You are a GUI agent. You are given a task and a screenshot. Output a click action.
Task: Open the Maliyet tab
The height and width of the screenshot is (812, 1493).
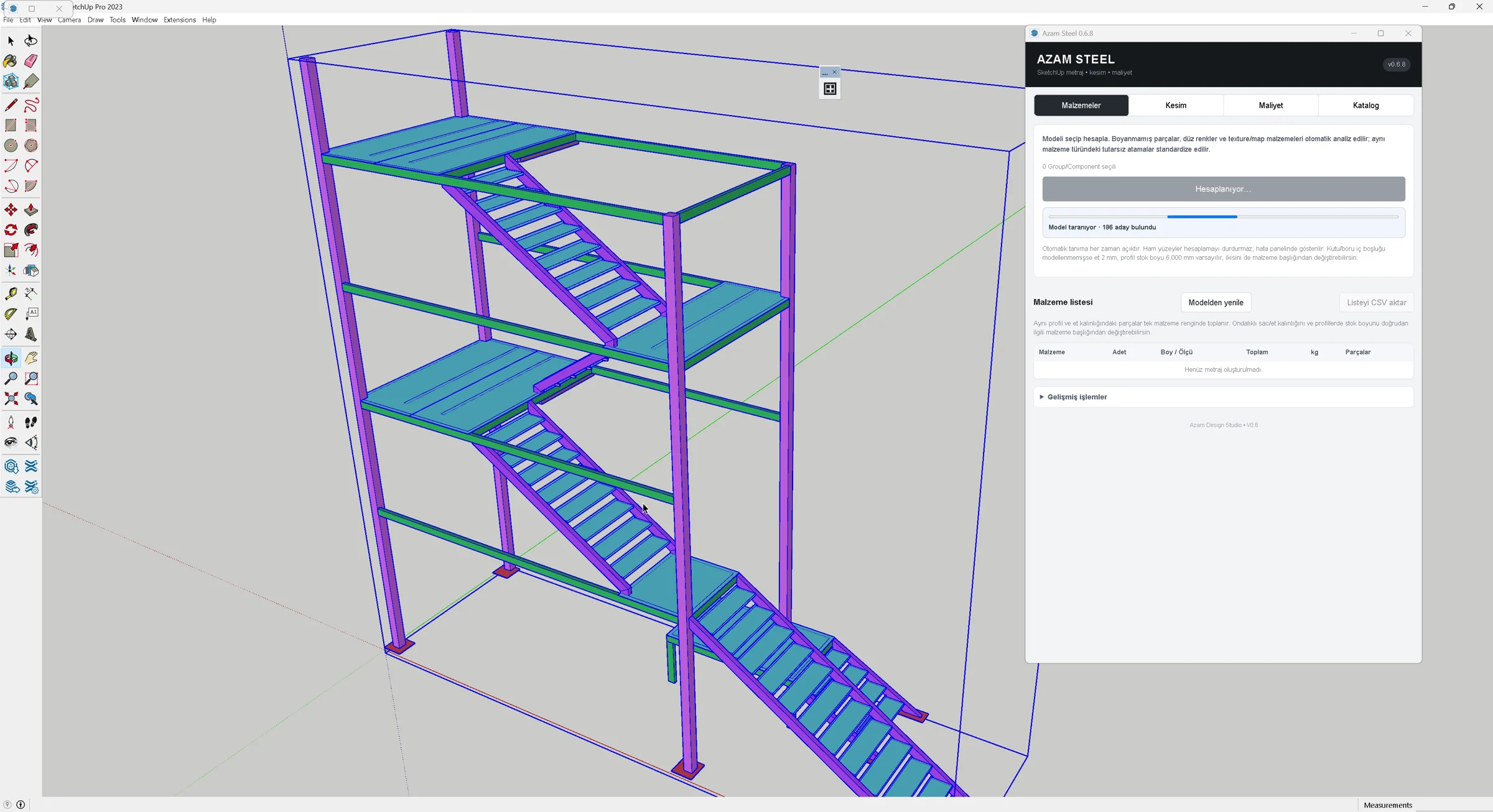[1271, 105]
